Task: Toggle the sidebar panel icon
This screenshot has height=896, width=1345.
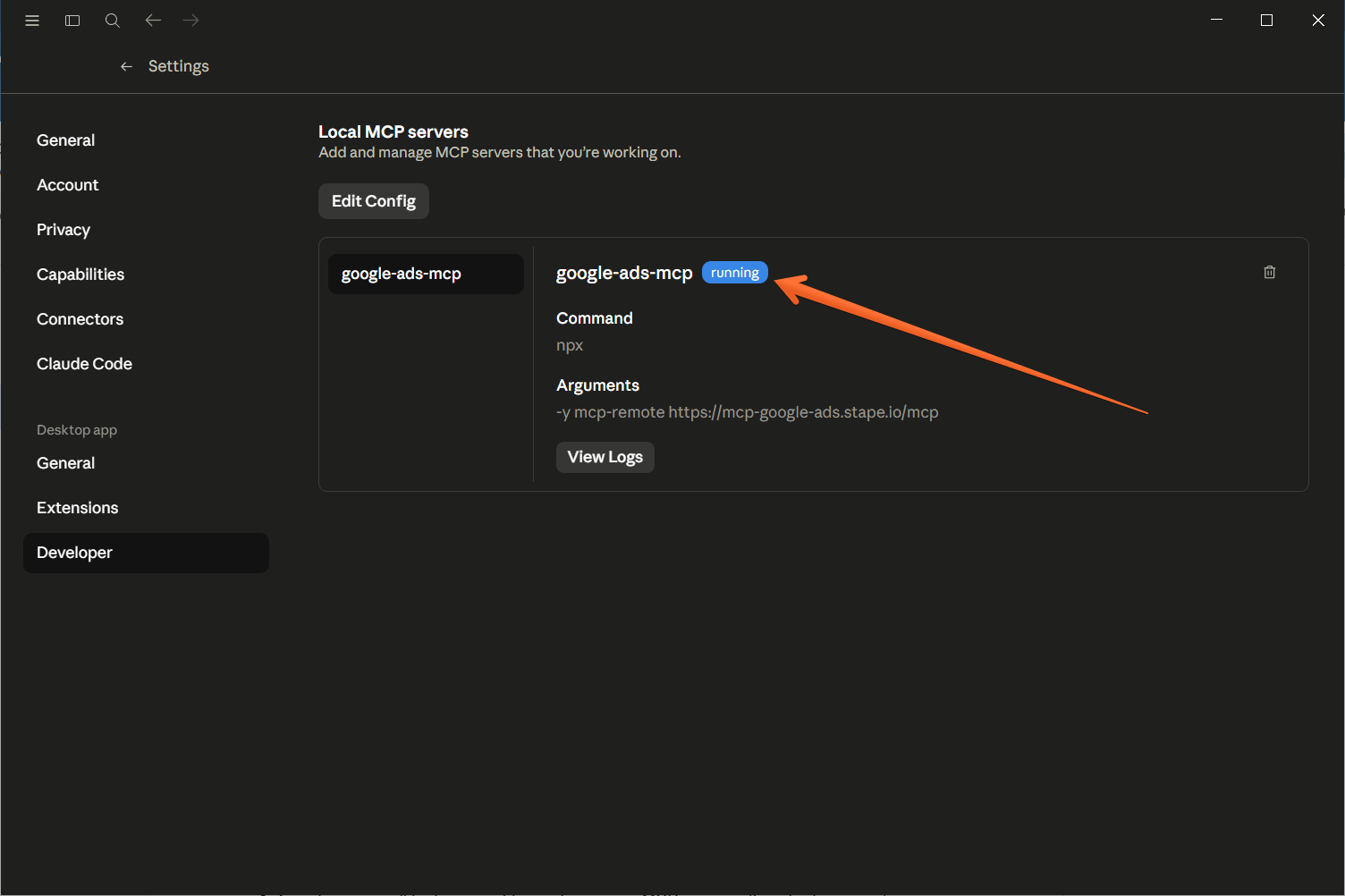Action: click(72, 21)
